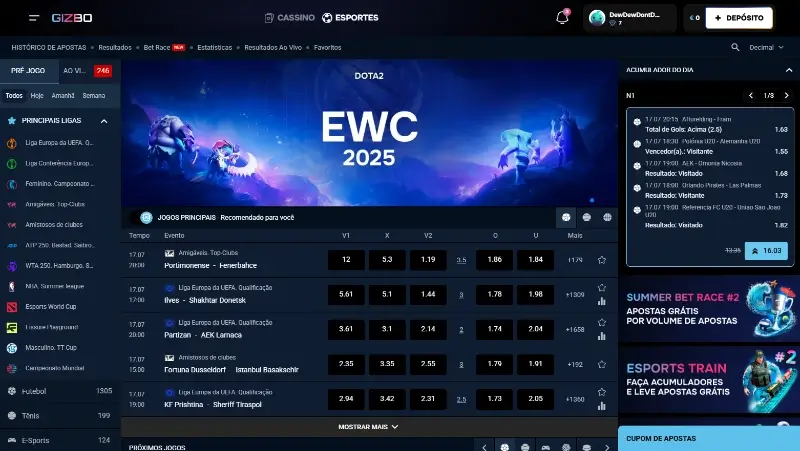Open Favoritos link

[328, 47]
